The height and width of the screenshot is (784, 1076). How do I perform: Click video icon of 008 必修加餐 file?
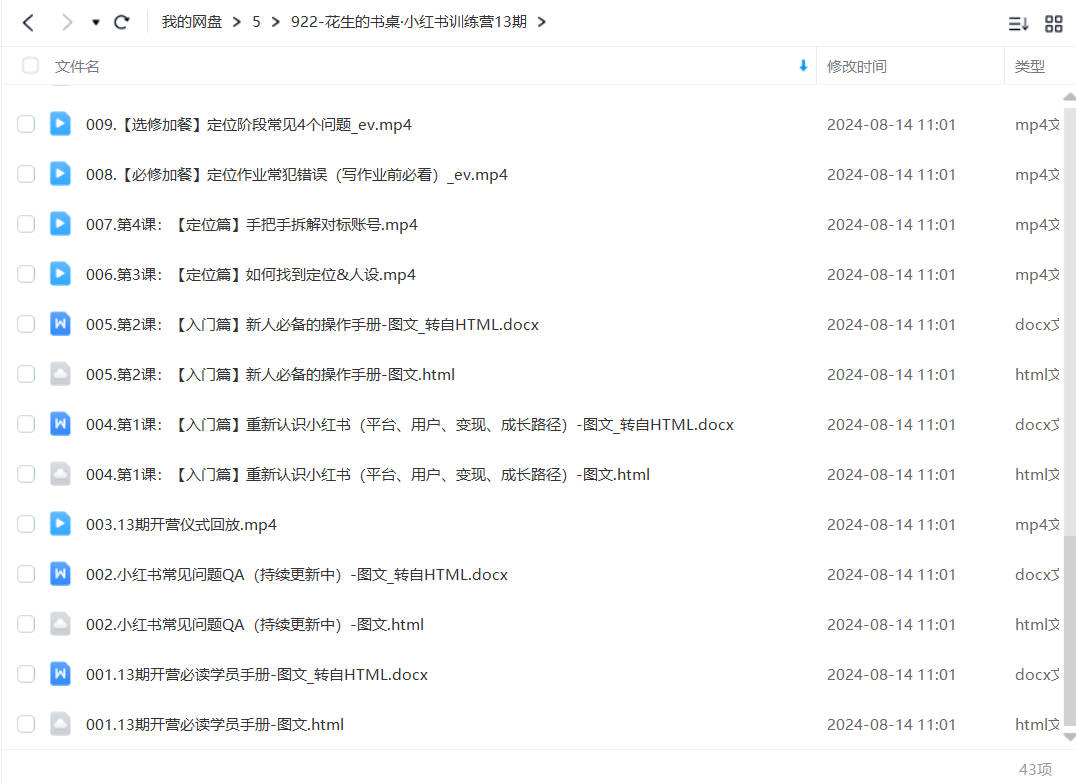click(60, 174)
